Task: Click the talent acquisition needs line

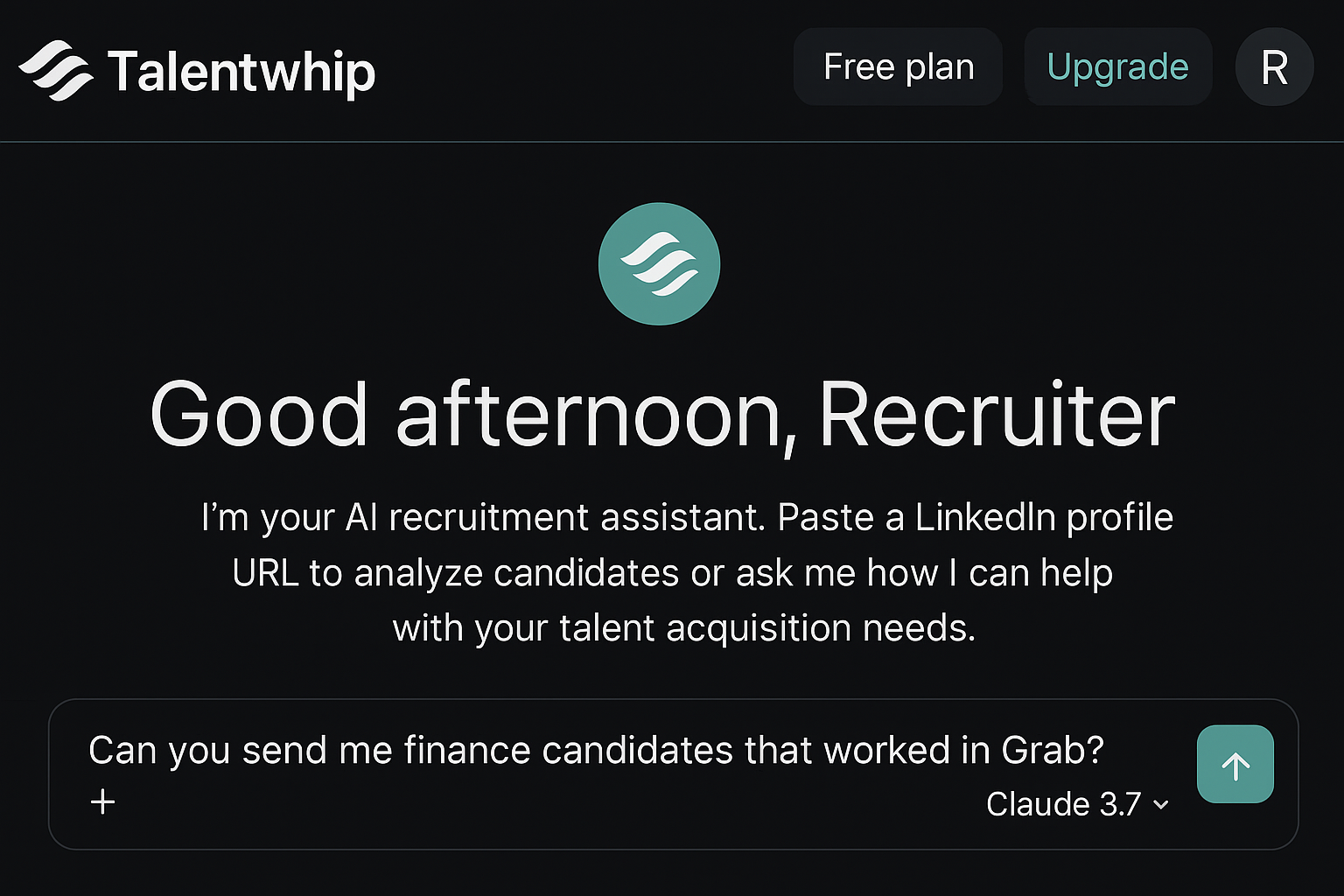Action: click(683, 627)
